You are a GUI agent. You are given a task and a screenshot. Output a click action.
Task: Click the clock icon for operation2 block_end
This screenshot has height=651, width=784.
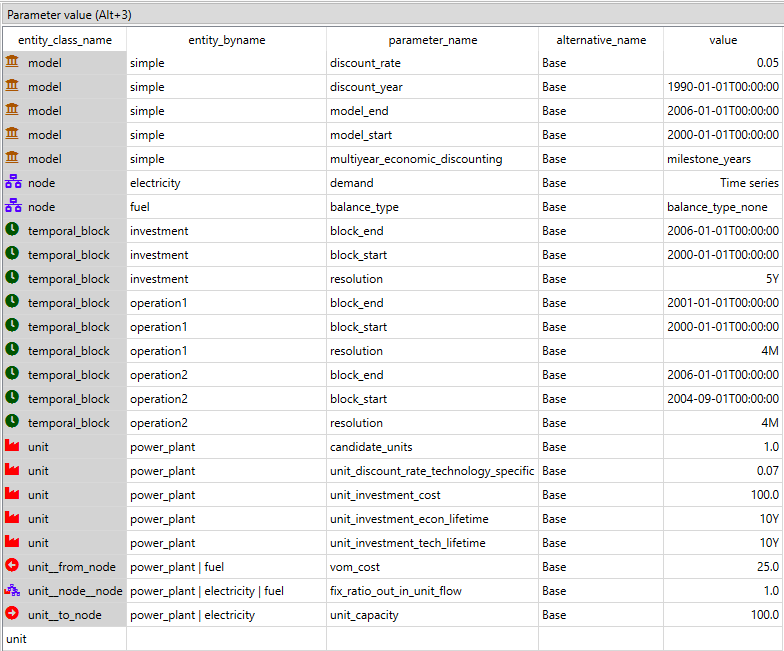pyautogui.click(x=12, y=374)
